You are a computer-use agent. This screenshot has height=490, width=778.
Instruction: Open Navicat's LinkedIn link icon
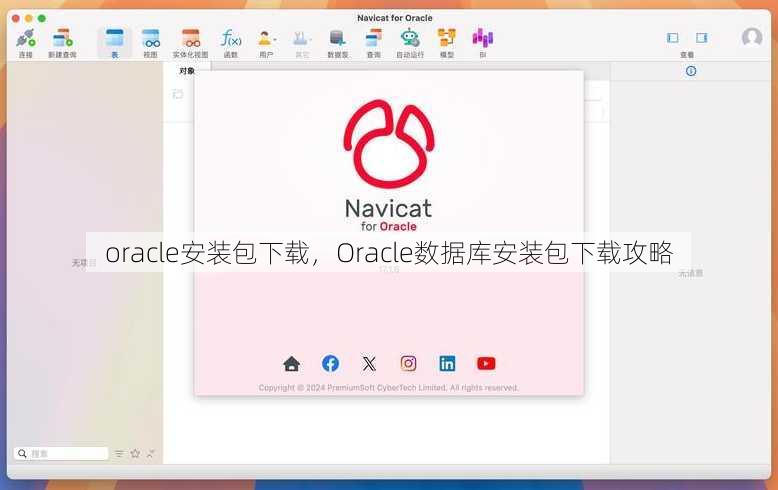(x=447, y=364)
